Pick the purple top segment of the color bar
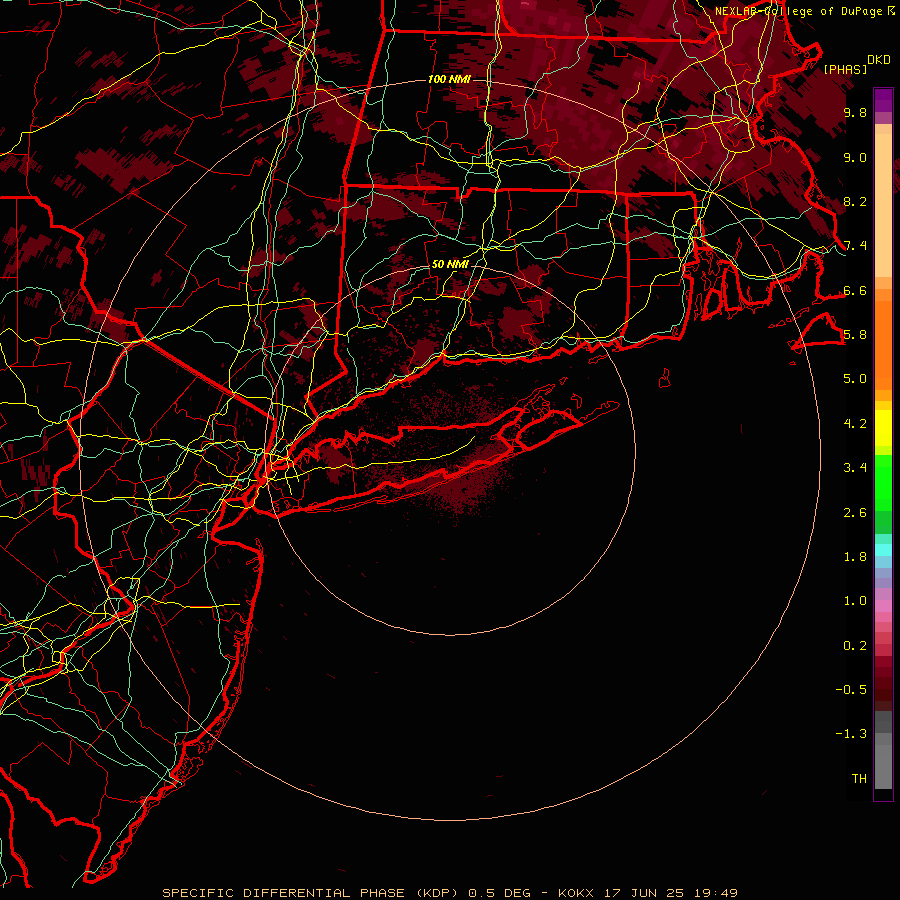 tap(883, 100)
